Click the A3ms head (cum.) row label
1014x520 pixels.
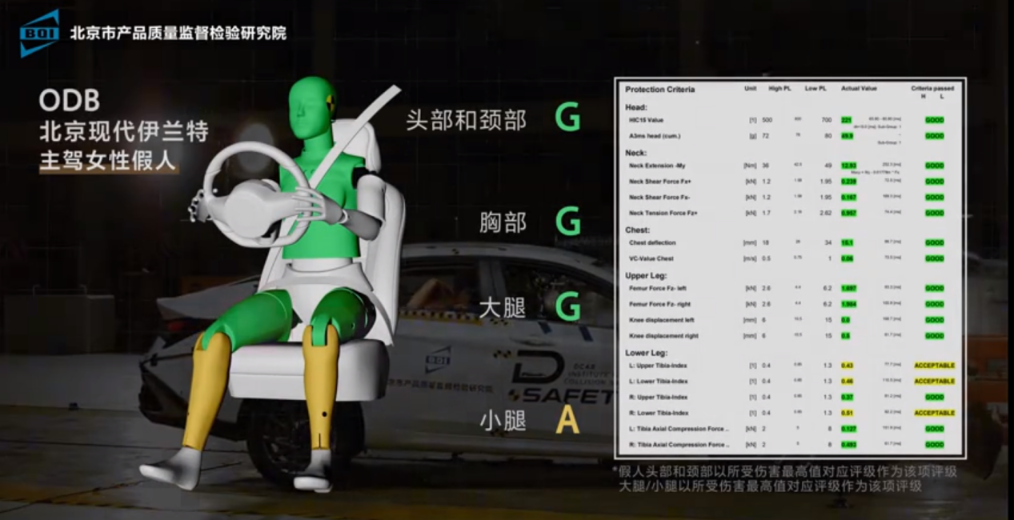pyautogui.click(x=655, y=136)
